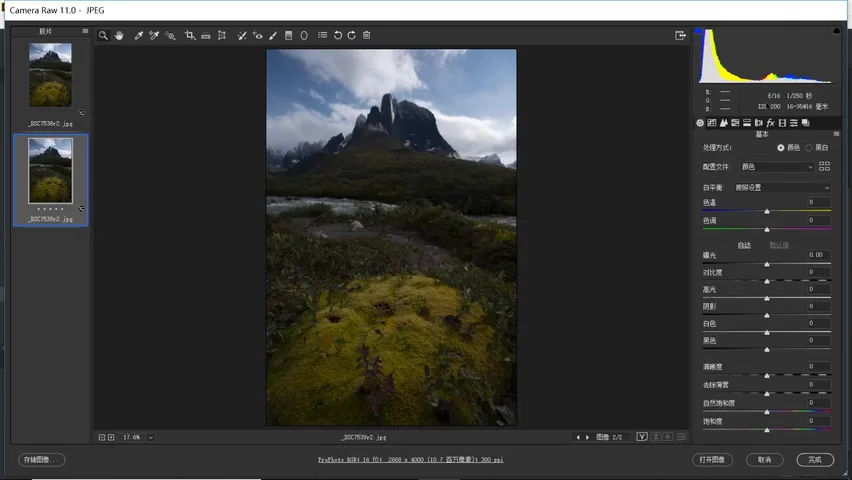Toggle shadow clipping warning in histogram
Viewport: 852px width, 480px height.
[x=699, y=31]
